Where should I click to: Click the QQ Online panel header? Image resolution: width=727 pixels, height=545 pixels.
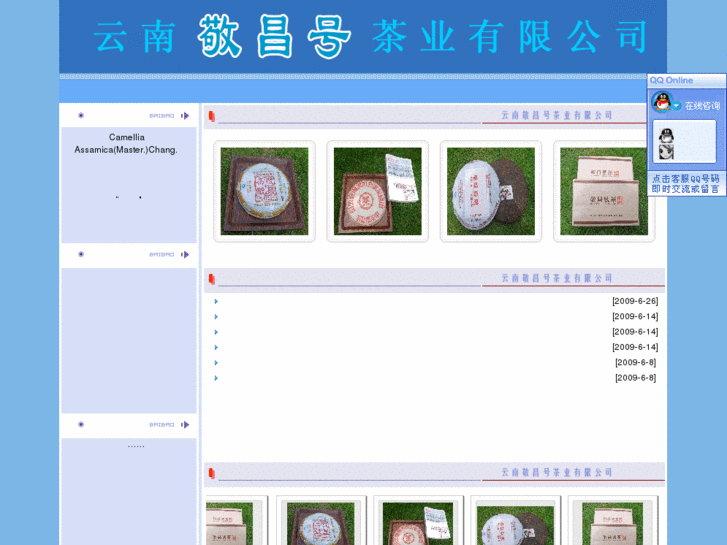pyautogui.click(x=686, y=80)
